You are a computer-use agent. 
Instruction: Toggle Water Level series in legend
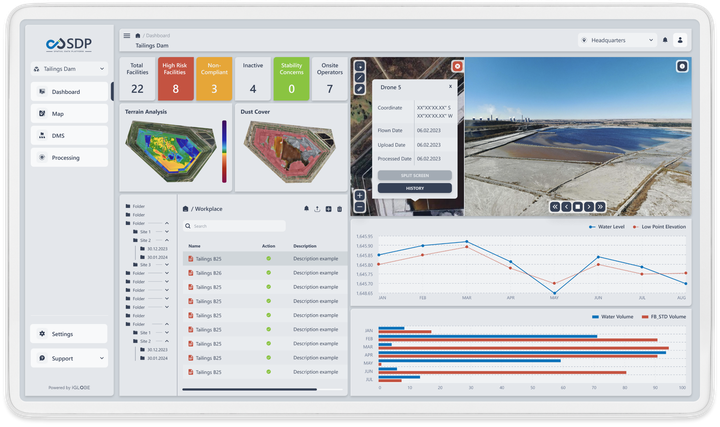coord(608,227)
